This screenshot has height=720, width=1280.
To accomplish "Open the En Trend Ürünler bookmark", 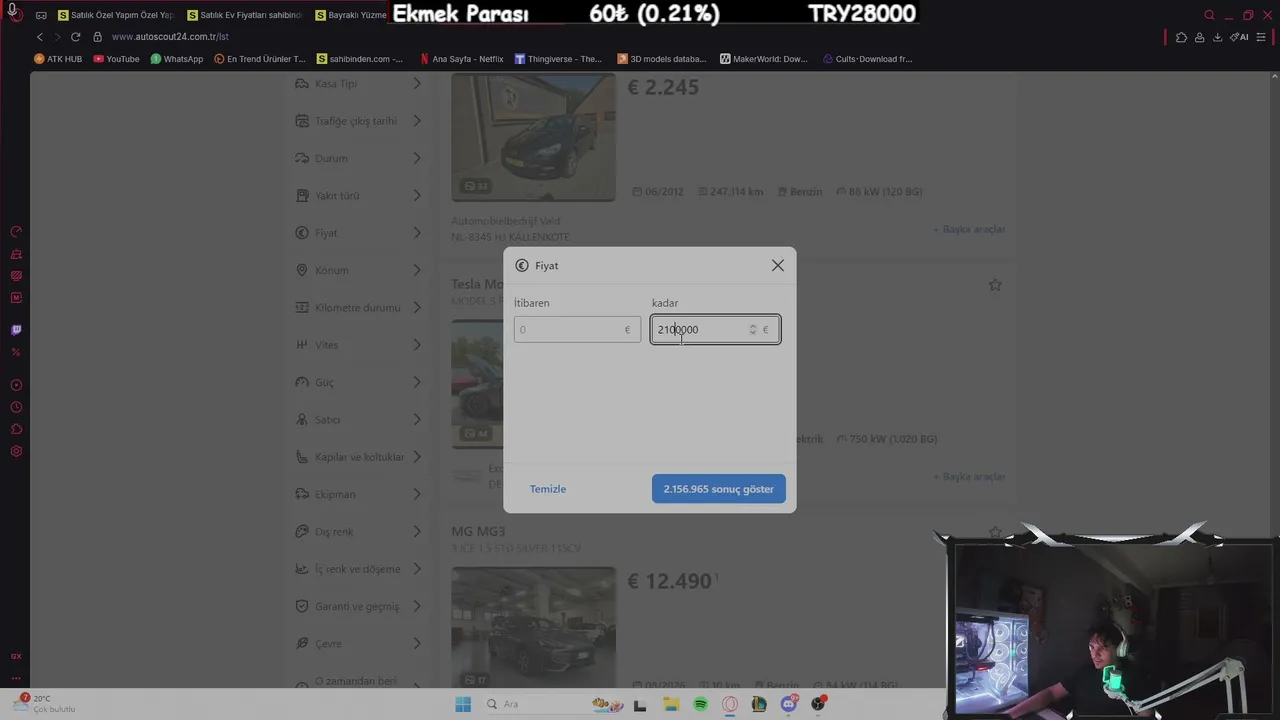I will [x=260, y=59].
